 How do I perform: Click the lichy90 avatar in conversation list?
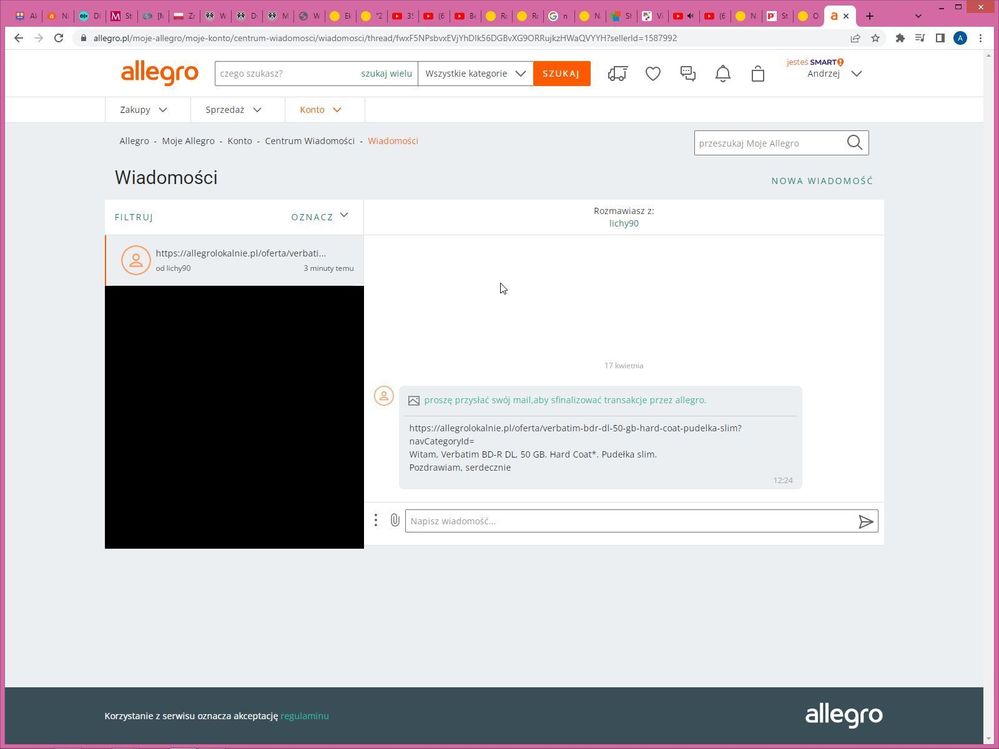click(x=136, y=260)
